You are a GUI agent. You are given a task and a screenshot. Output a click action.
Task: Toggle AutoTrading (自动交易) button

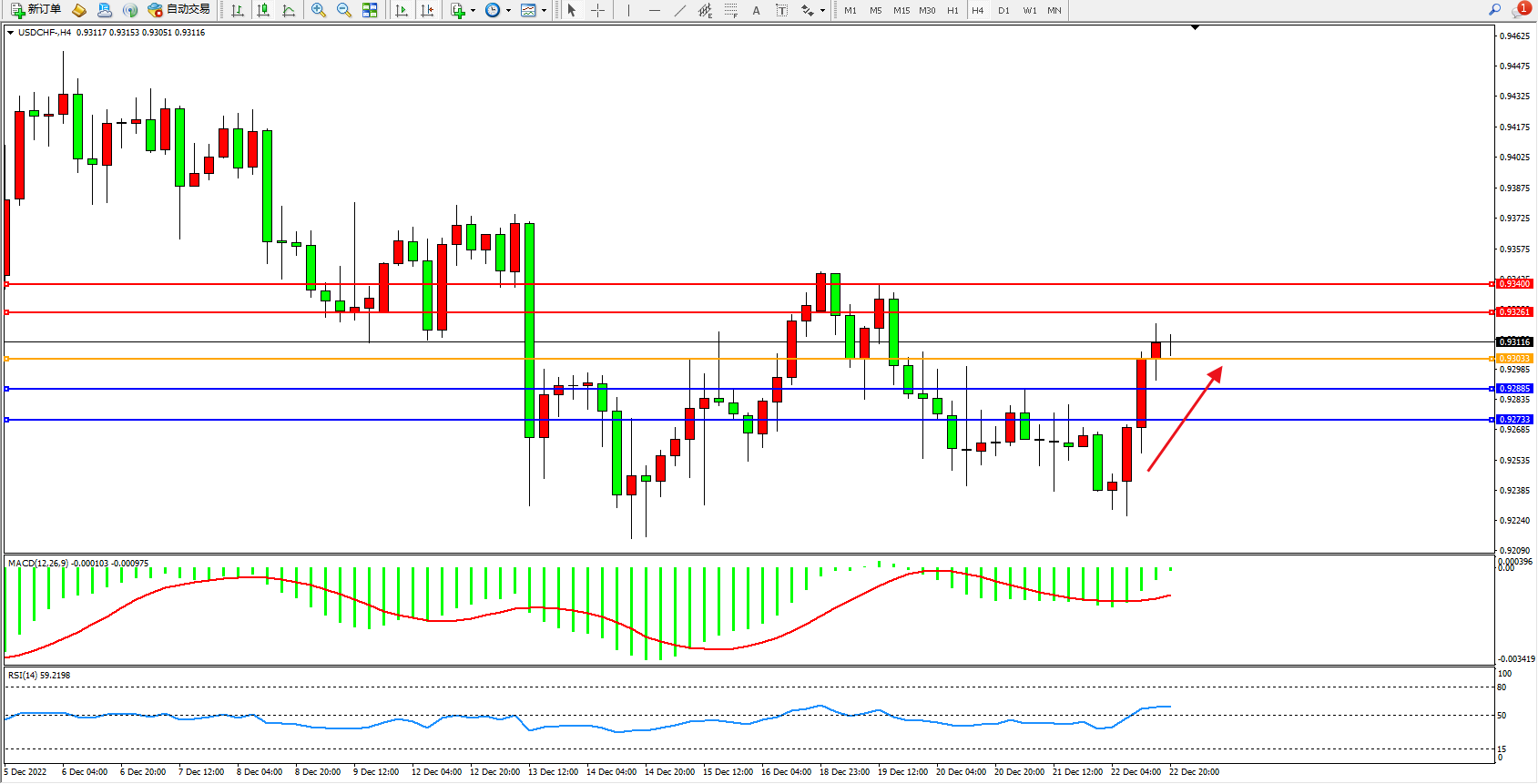click(179, 10)
